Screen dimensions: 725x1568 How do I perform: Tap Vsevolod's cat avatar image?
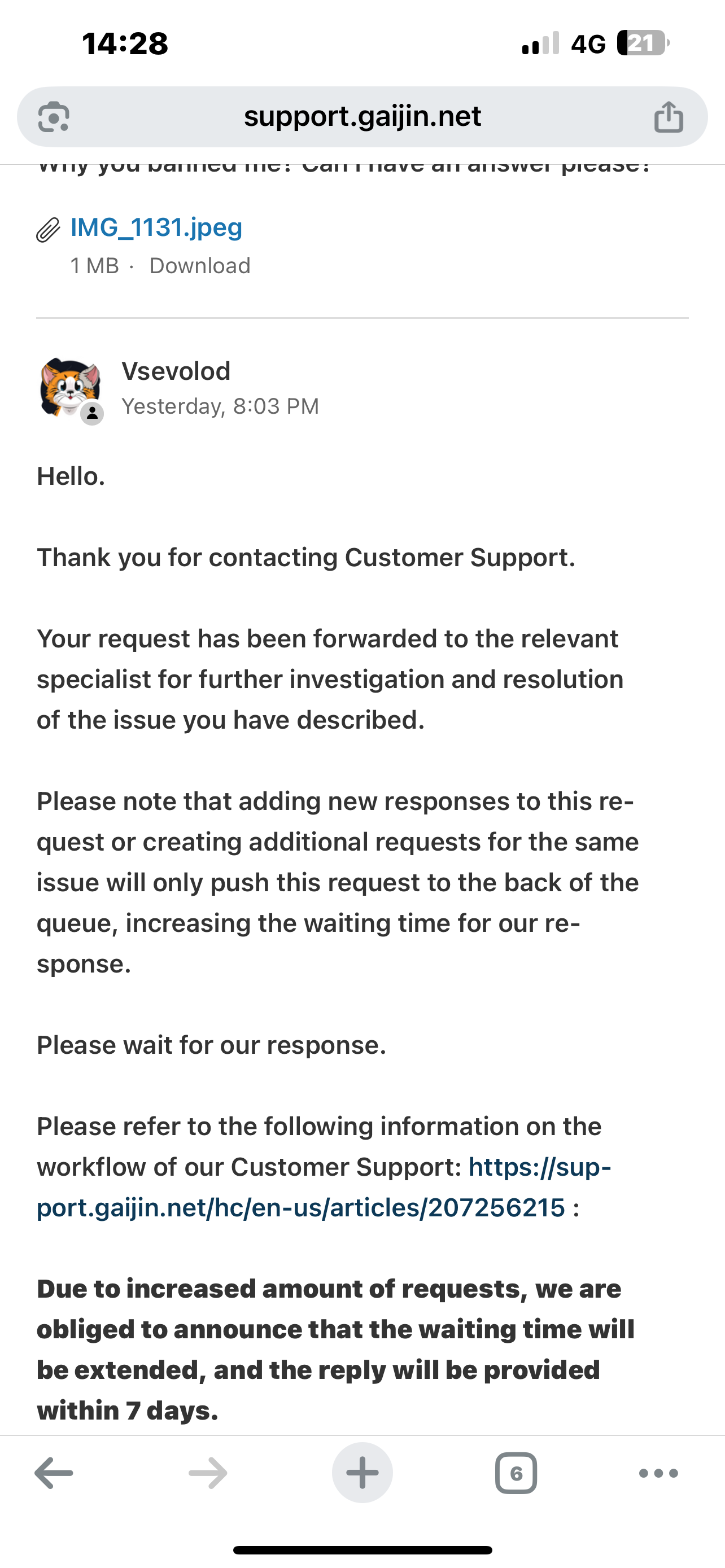point(70,388)
